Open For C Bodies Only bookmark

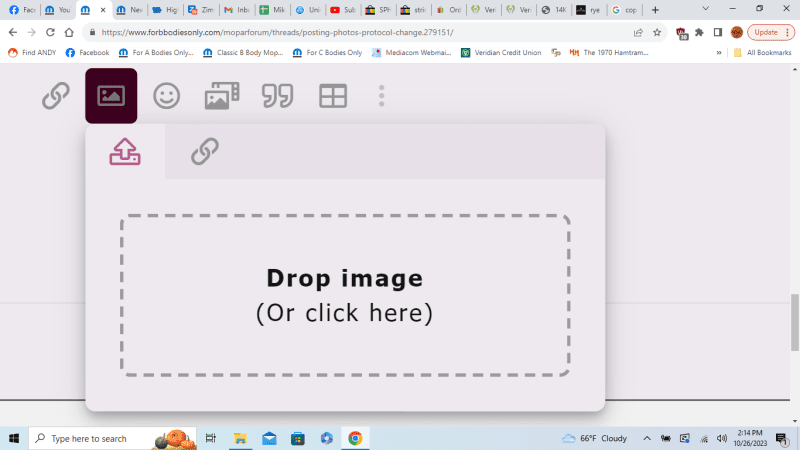(327, 53)
